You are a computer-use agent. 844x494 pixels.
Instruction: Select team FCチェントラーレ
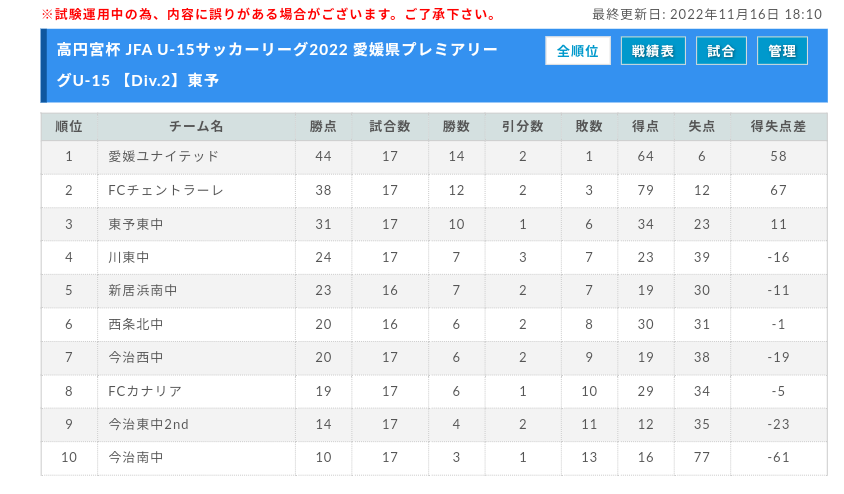coord(166,190)
